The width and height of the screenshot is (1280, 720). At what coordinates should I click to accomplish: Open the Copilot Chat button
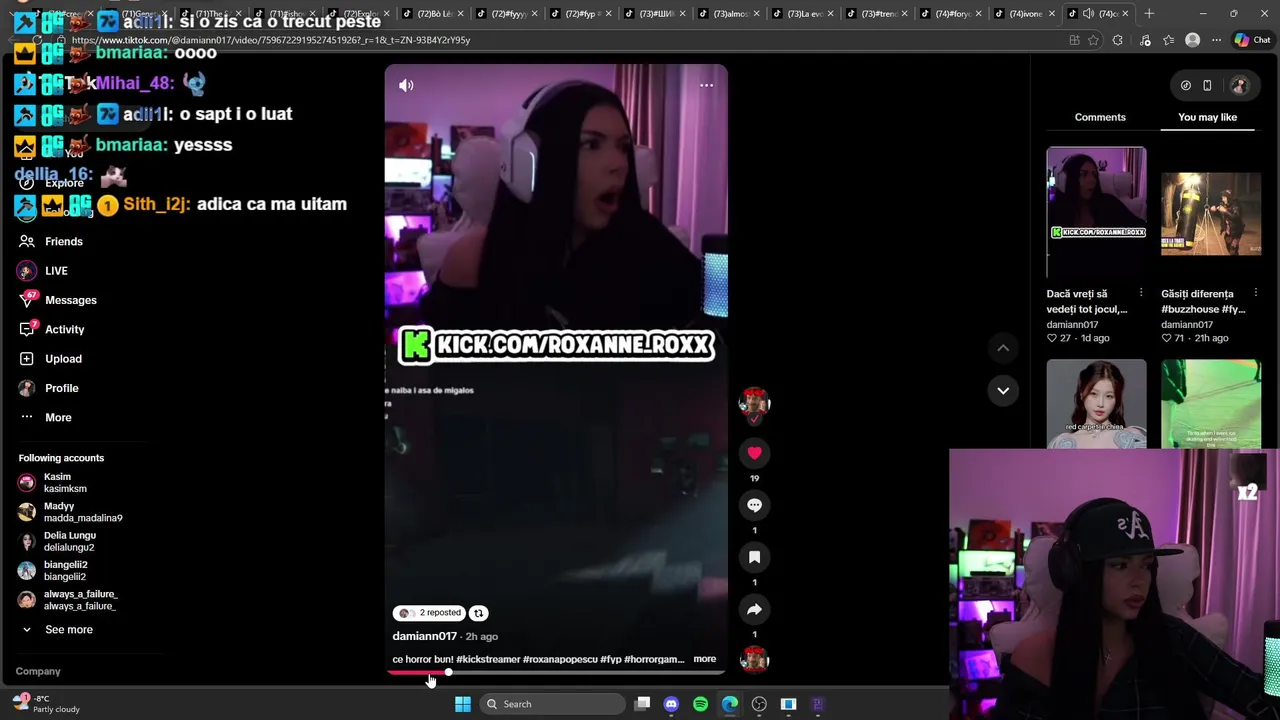(x=1254, y=40)
